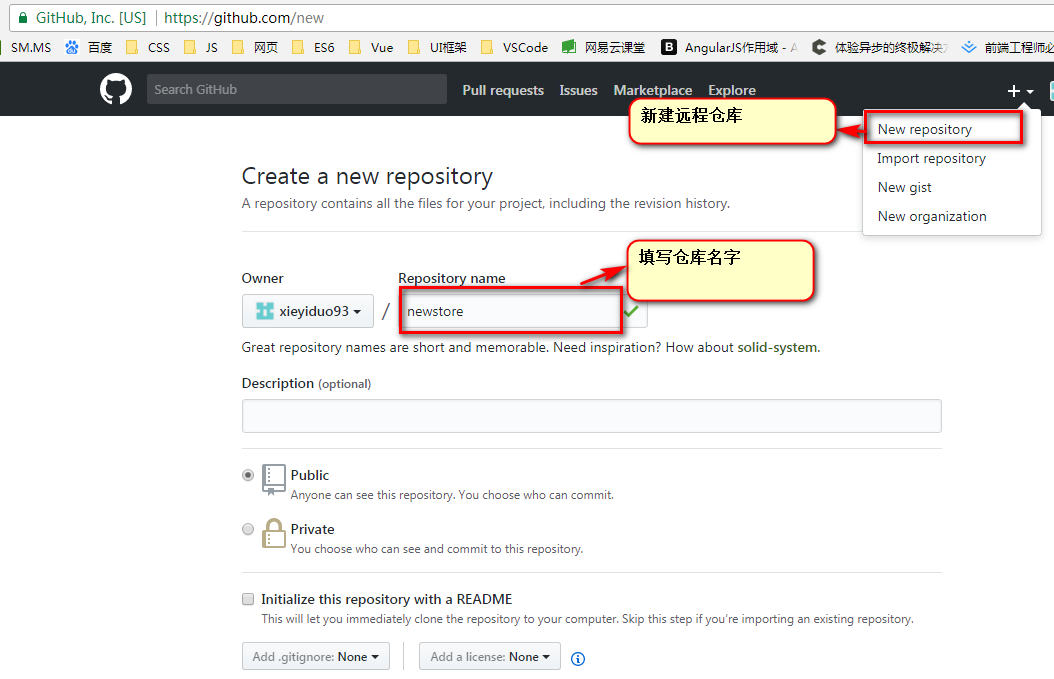Image resolution: width=1054 pixels, height=679 pixels.
Task: Open the 网页 bookmark folder
Action: (x=255, y=47)
